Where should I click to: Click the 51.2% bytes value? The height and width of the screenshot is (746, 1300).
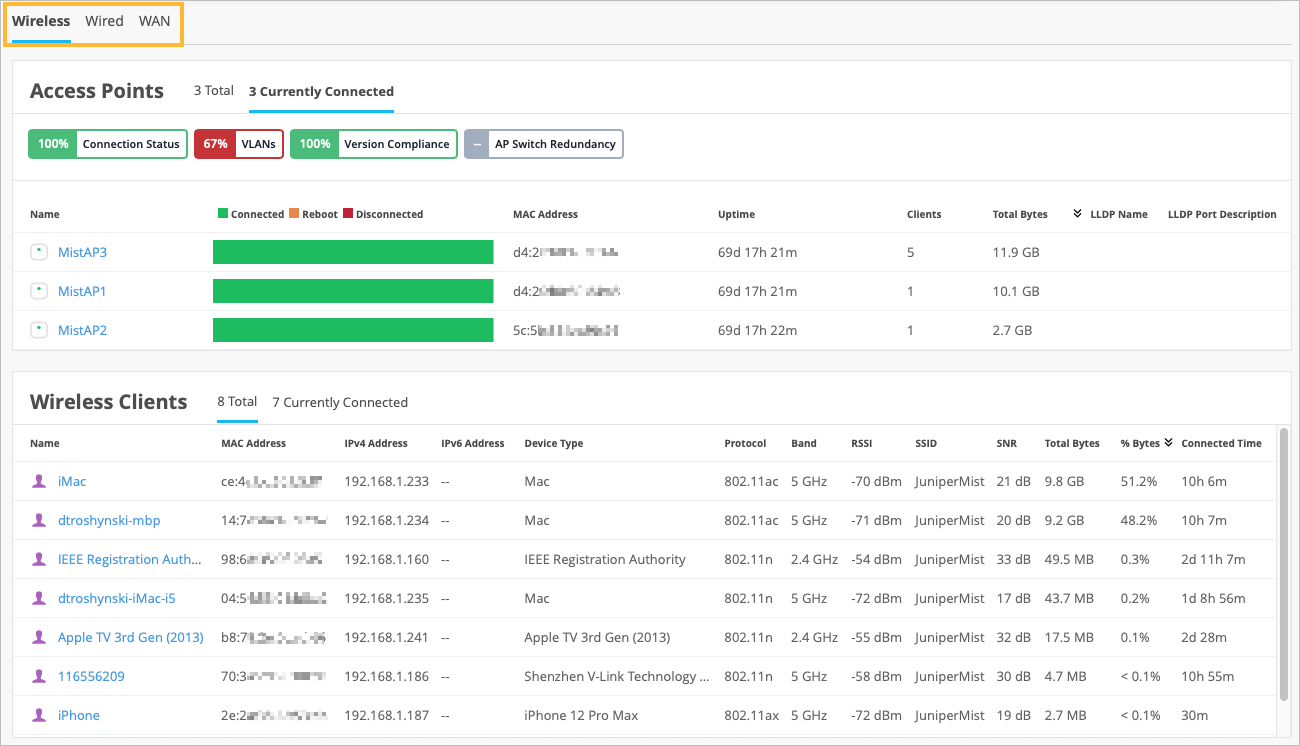[x=1139, y=481]
